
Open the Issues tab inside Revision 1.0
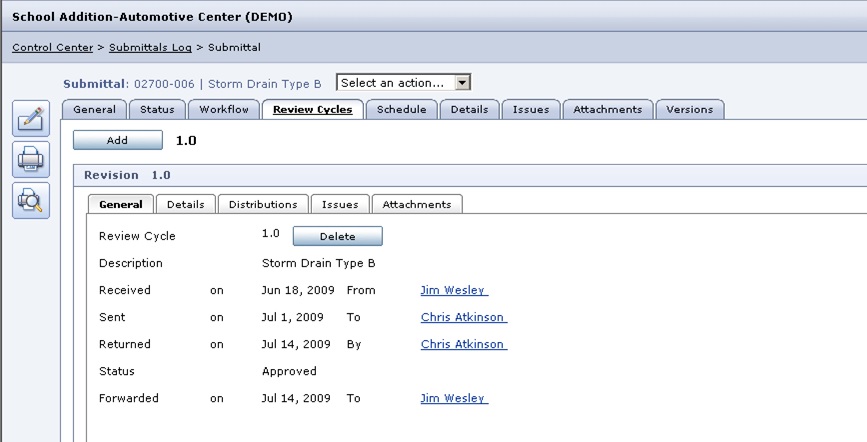pos(340,205)
